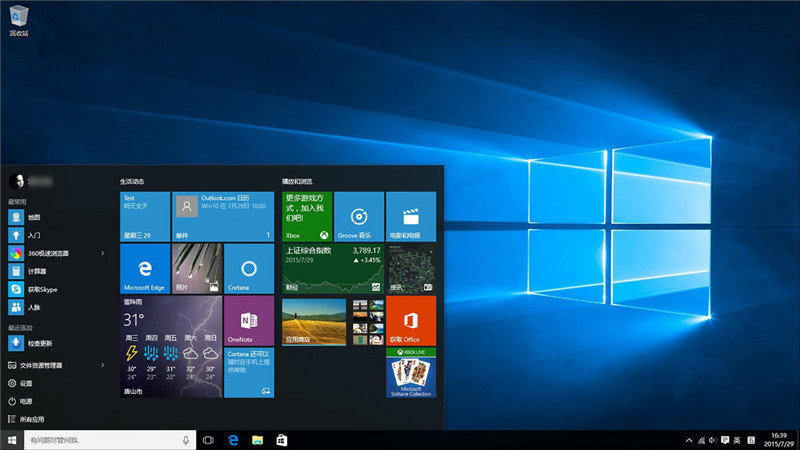This screenshot has width=800, height=450.
Task: Open the Groove music tile
Action: click(x=359, y=216)
